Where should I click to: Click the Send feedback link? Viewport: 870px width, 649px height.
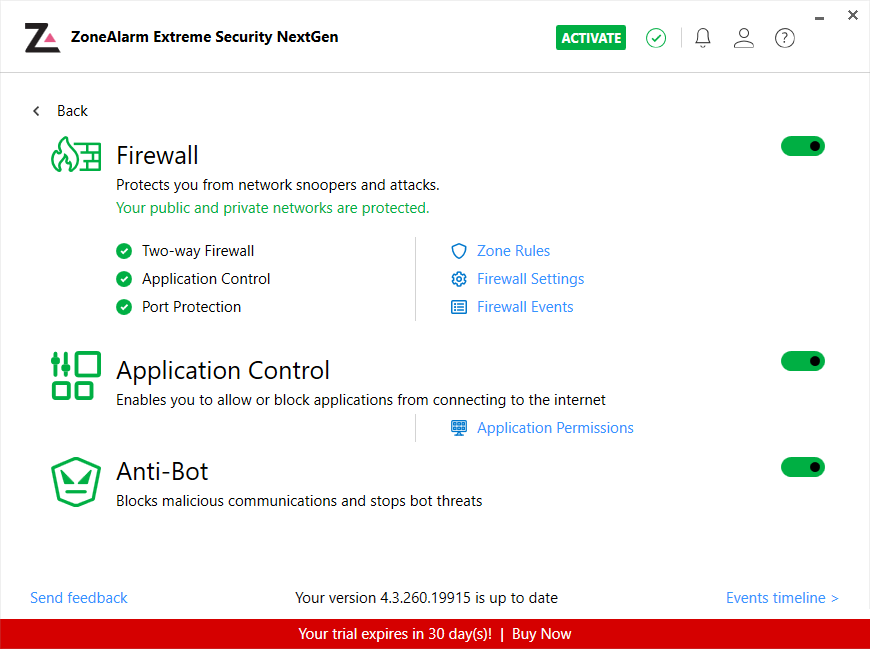tap(79, 598)
